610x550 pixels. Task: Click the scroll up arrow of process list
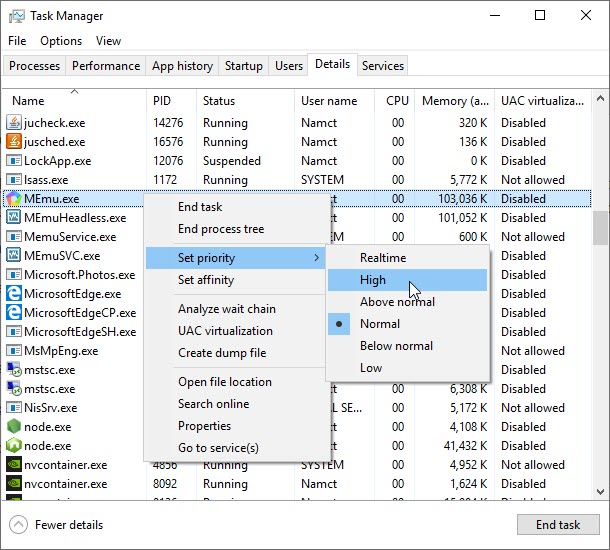click(600, 98)
